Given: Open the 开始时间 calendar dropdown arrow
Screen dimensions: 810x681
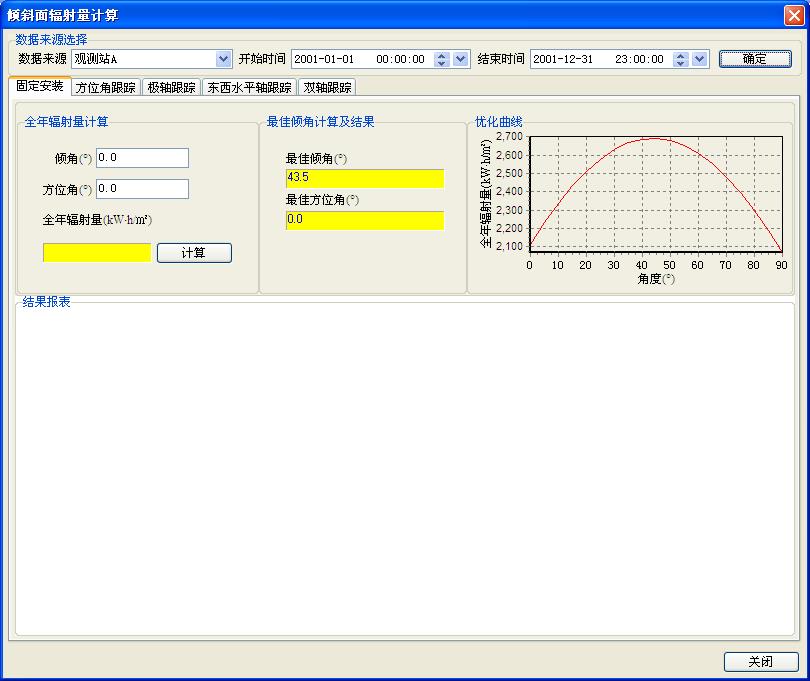Looking at the screenshot, I should click(x=460, y=59).
